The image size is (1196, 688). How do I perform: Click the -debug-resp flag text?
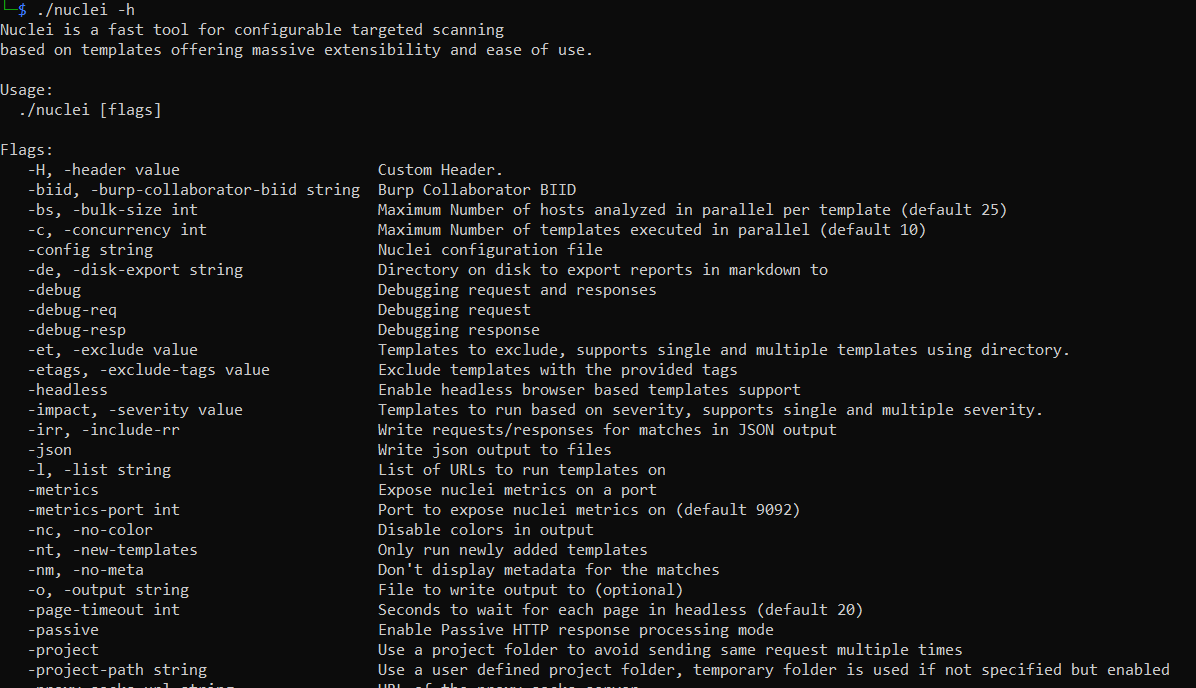point(77,330)
